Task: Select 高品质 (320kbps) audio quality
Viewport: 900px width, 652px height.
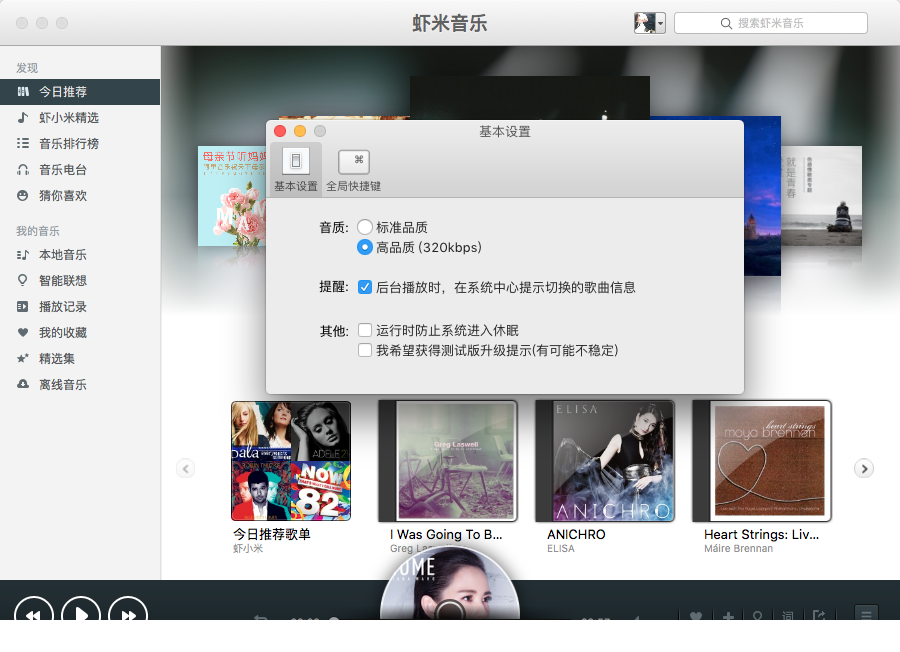Action: pyautogui.click(x=364, y=247)
